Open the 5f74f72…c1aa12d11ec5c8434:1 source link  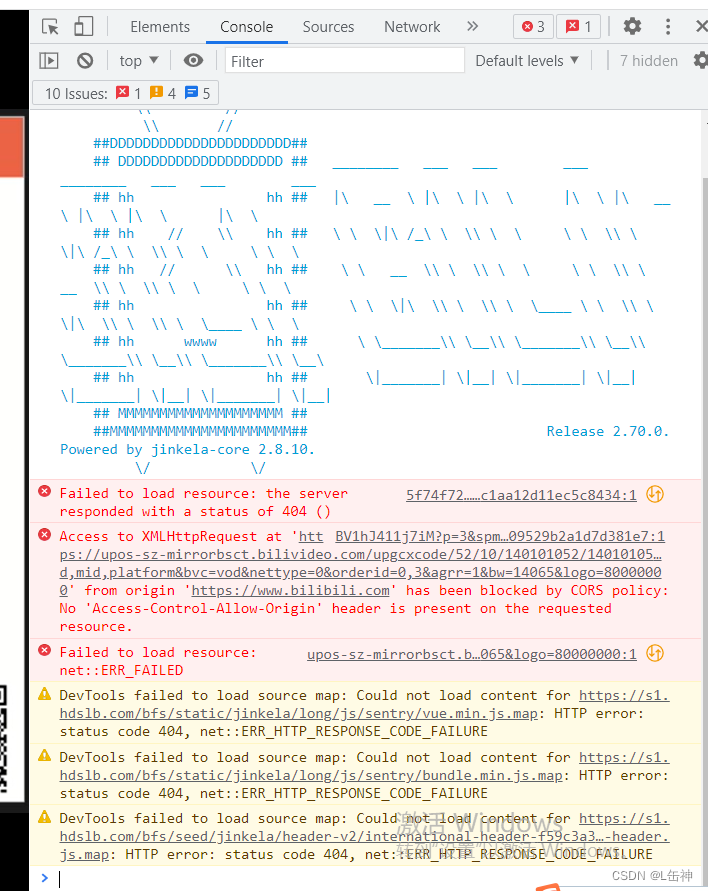click(521, 496)
